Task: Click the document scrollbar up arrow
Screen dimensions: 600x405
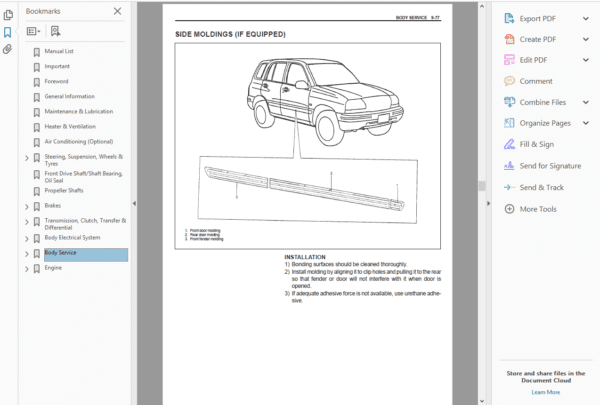Action: coord(482,6)
